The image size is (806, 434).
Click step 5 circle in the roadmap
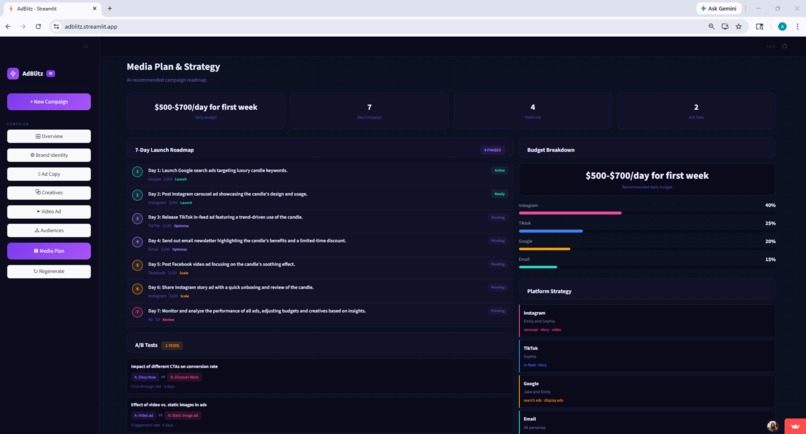tap(137, 265)
